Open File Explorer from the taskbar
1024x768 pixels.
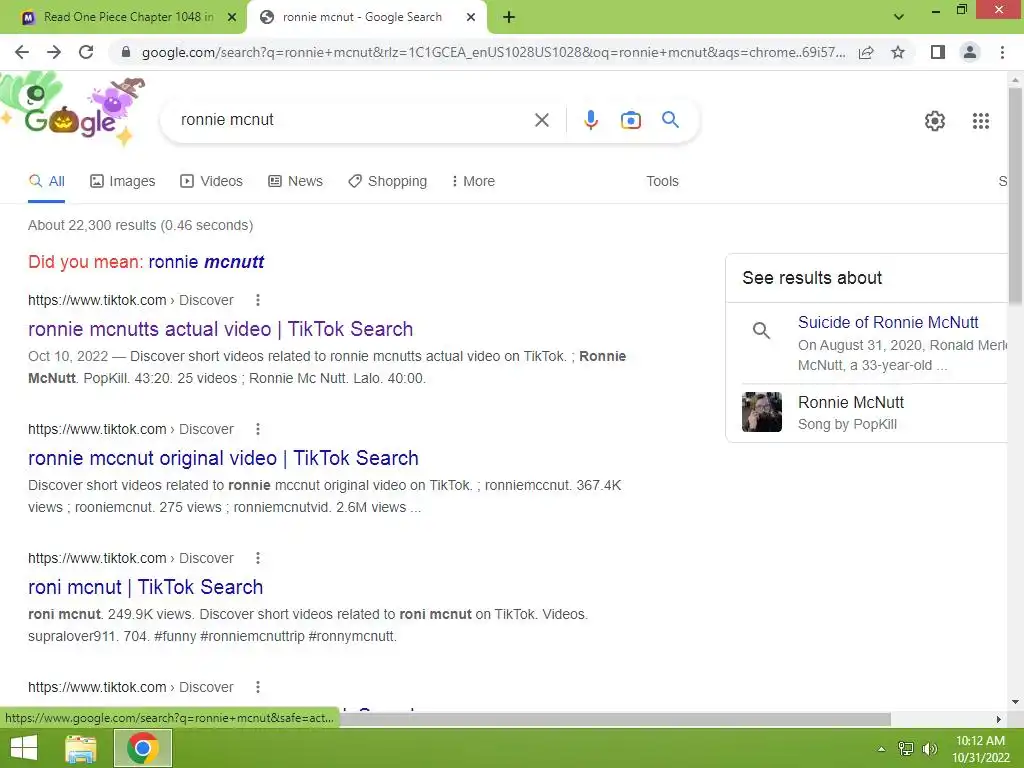point(81,748)
